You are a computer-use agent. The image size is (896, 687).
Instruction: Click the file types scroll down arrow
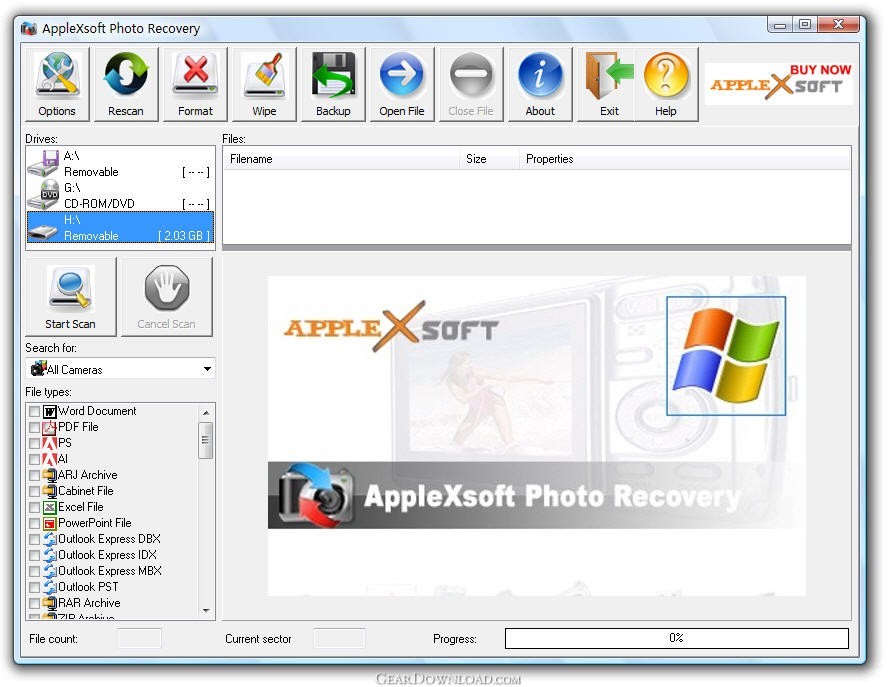pyautogui.click(x=206, y=611)
